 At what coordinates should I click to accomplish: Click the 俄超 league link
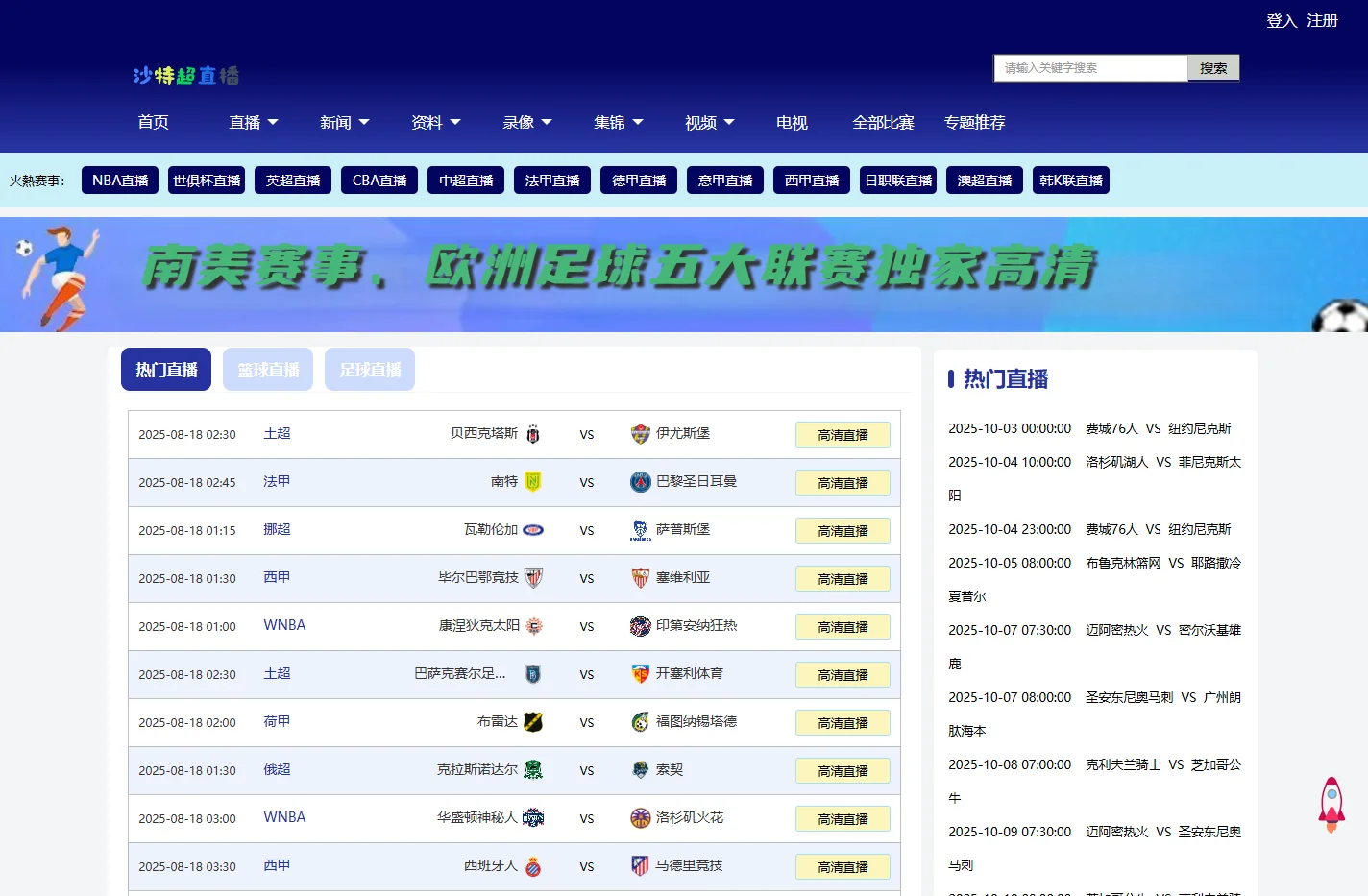(277, 769)
